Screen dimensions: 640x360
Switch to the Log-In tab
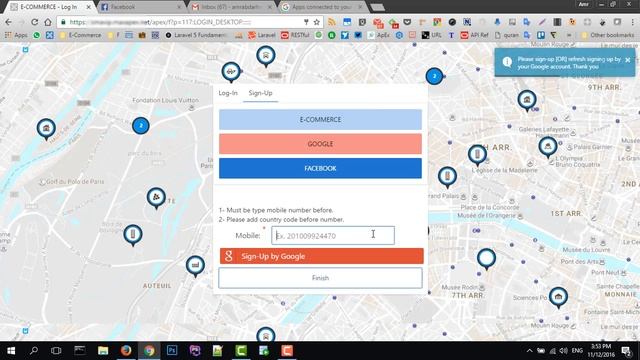point(228,93)
